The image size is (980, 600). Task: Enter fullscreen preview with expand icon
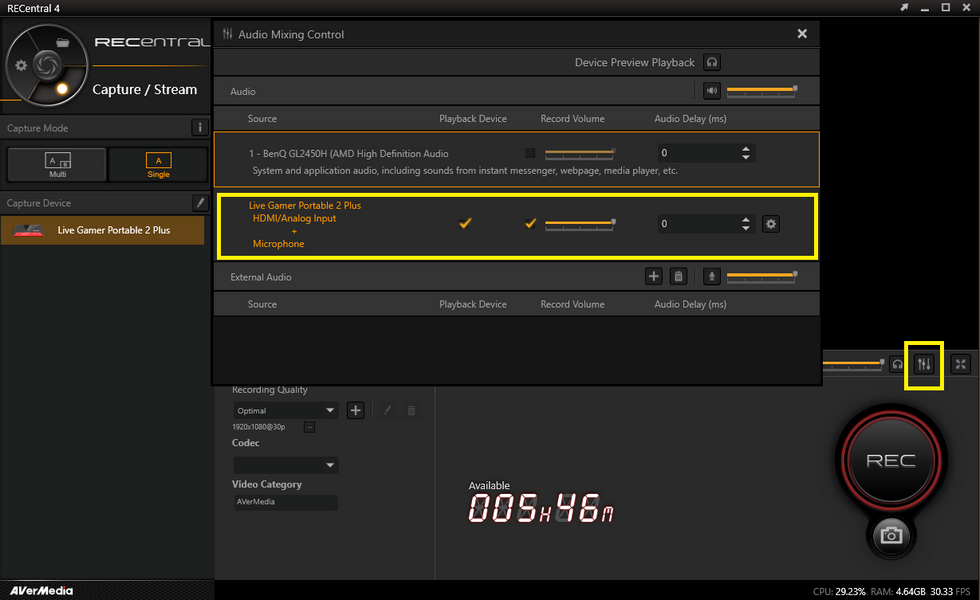tap(961, 364)
